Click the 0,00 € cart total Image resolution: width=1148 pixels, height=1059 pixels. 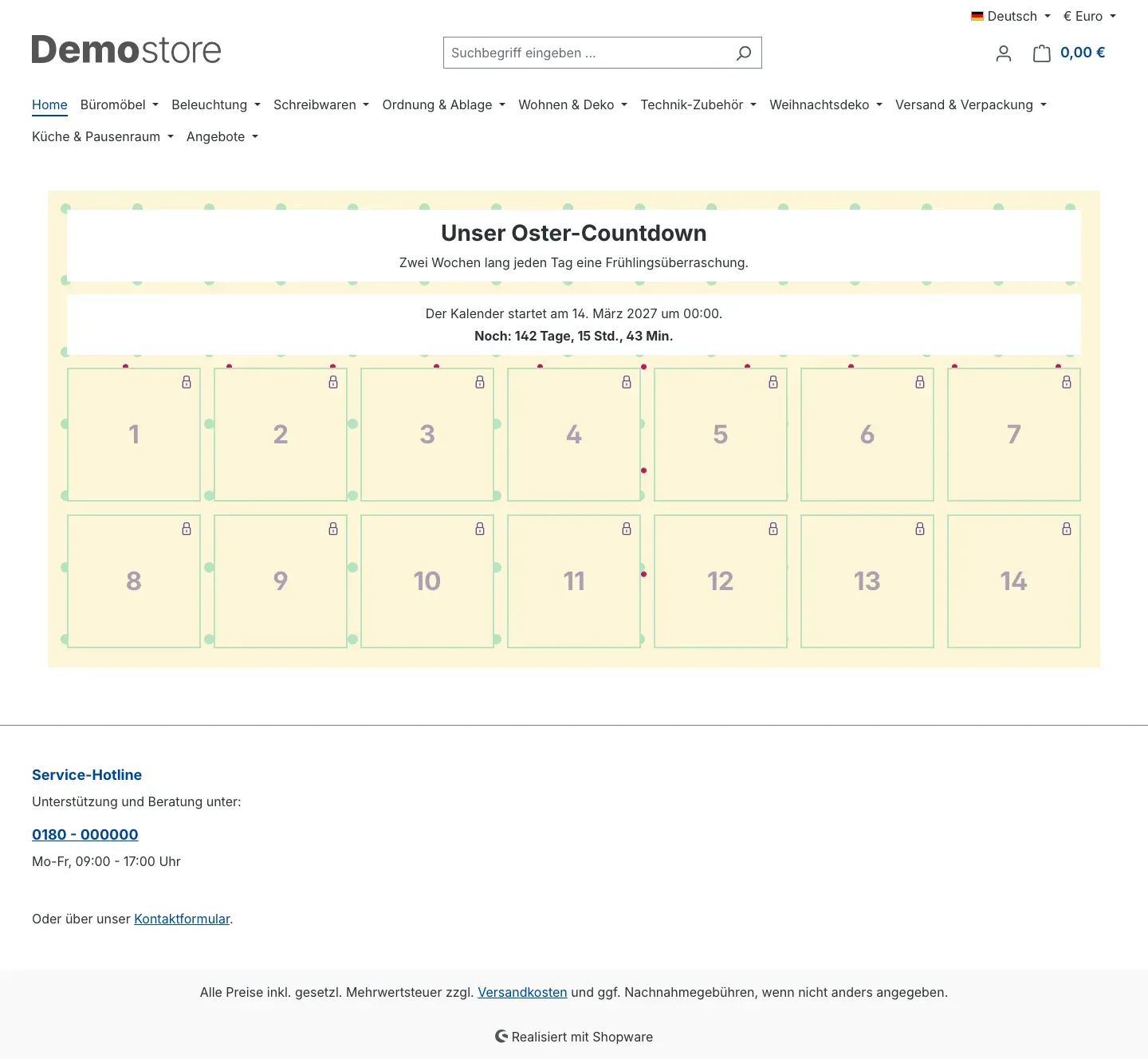1083,53
